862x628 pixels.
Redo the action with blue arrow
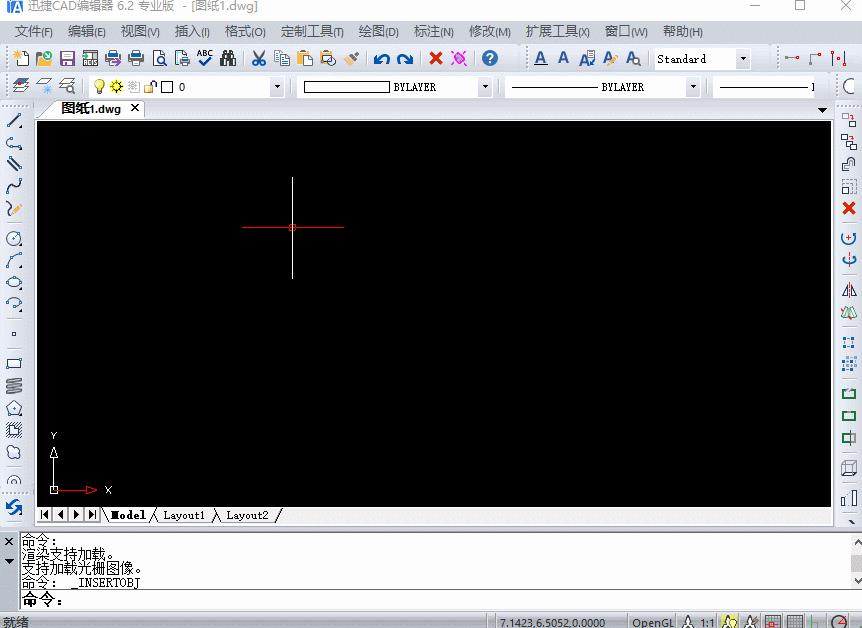click(405, 59)
